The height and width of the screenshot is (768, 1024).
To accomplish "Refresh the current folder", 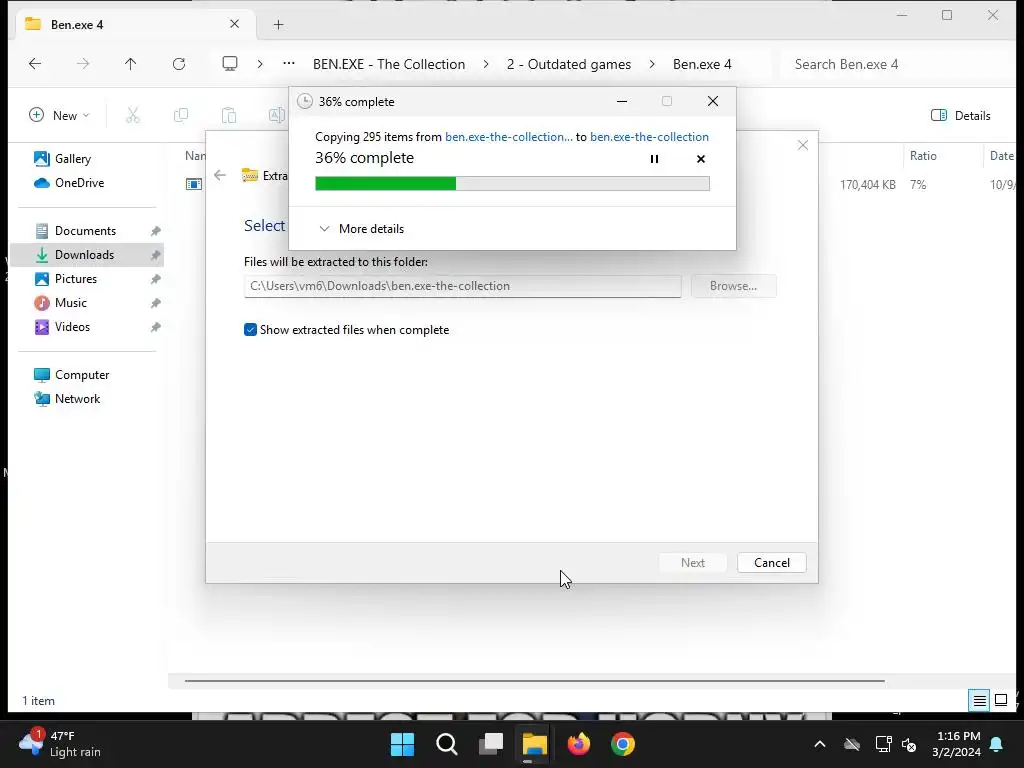I will pos(179,63).
